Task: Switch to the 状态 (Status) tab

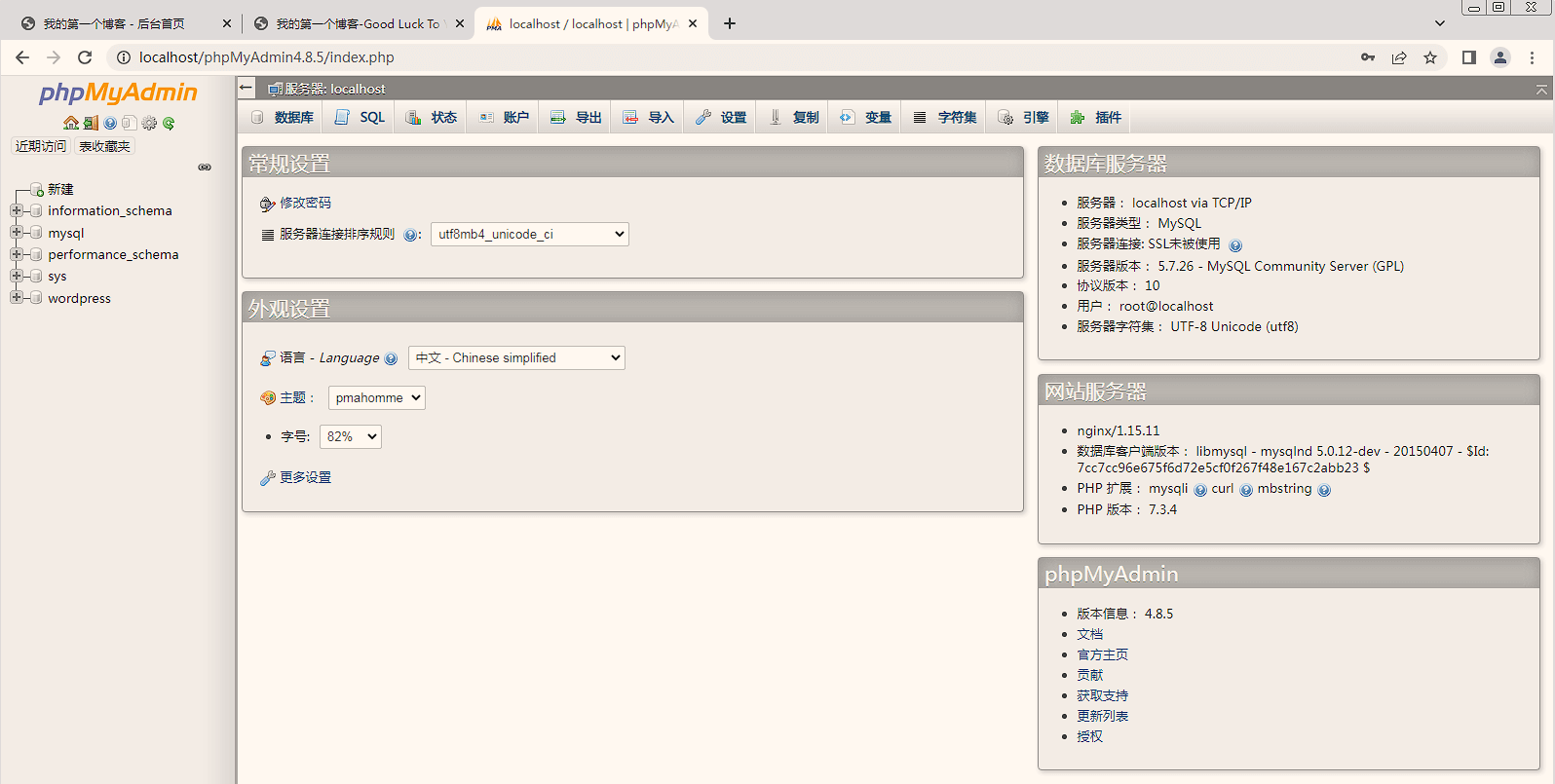Action: [x=432, y=117]
